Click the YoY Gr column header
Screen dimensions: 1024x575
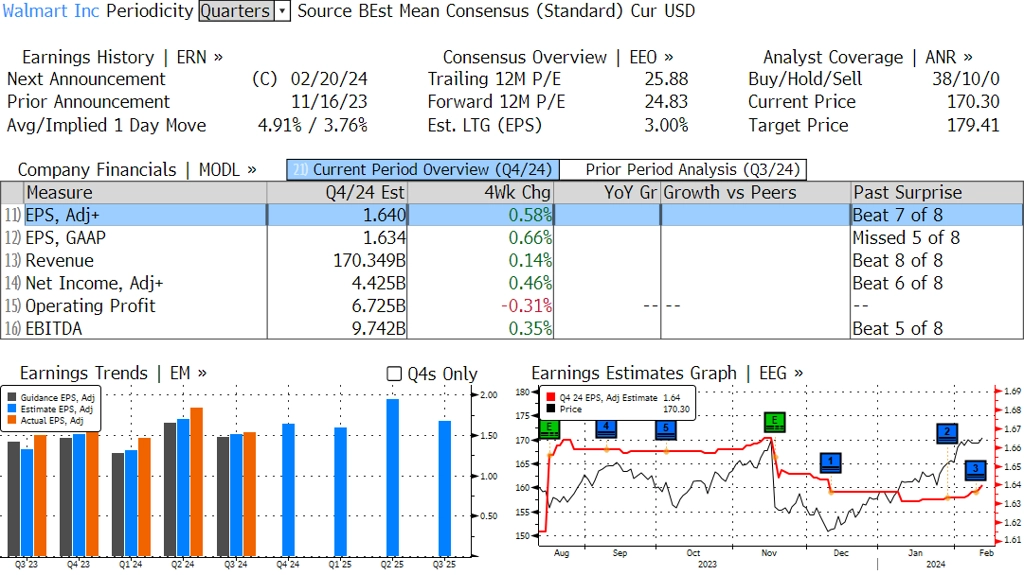(607, 193)
